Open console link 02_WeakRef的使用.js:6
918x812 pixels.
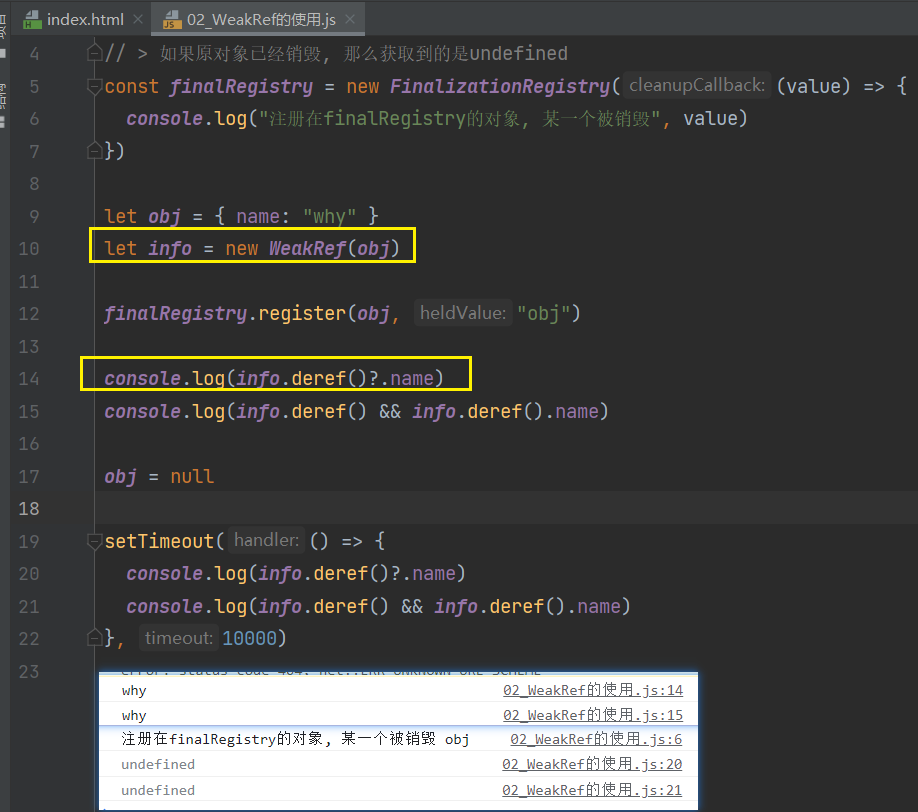point(596,739)
